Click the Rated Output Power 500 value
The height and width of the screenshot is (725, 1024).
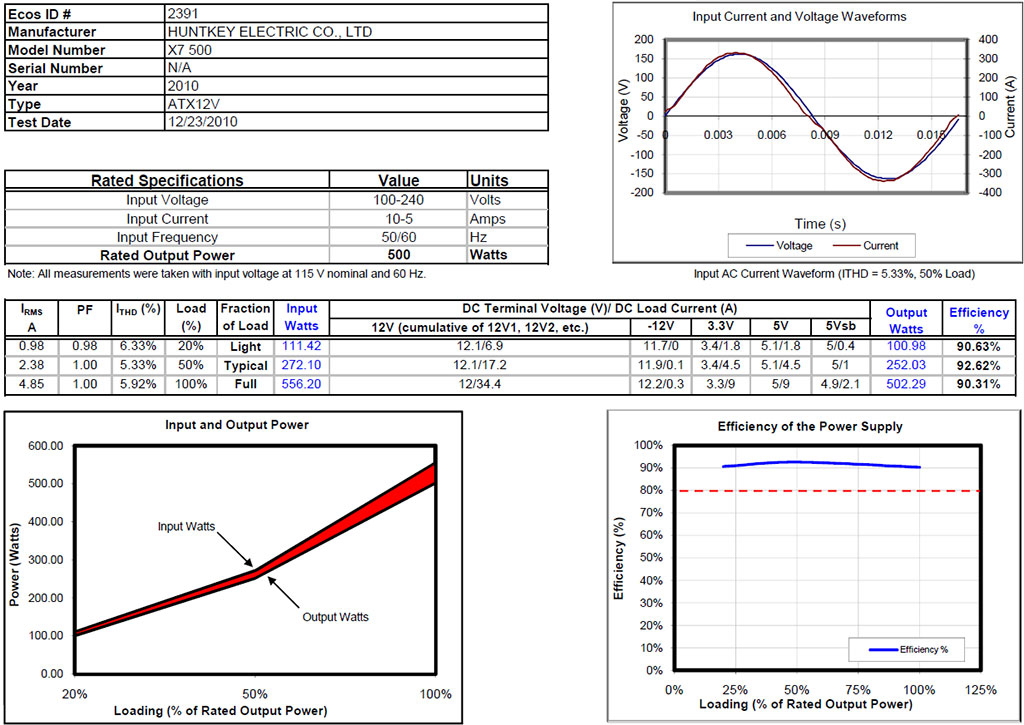[x=398, y=255]
